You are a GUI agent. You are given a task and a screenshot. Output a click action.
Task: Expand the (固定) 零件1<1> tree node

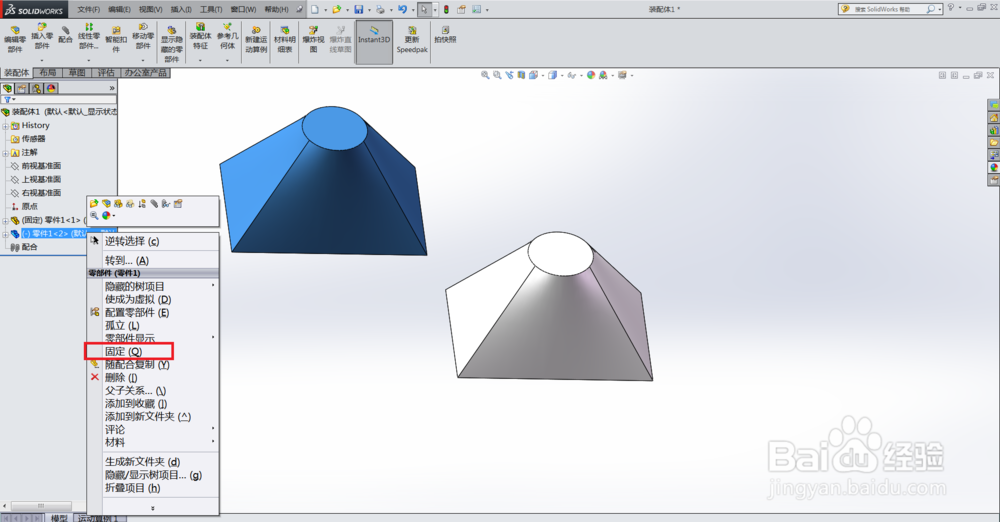5,221
